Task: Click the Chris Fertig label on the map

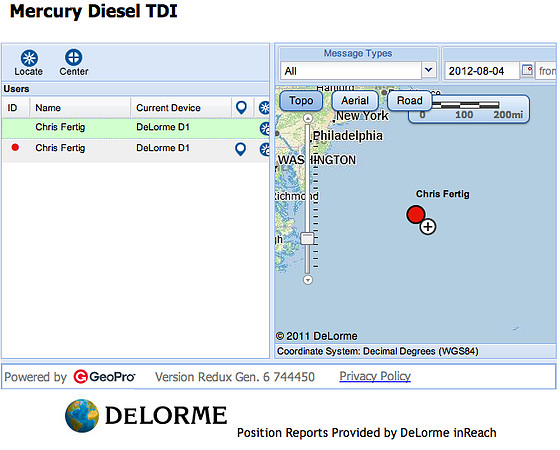Action: tap(442, 194)
